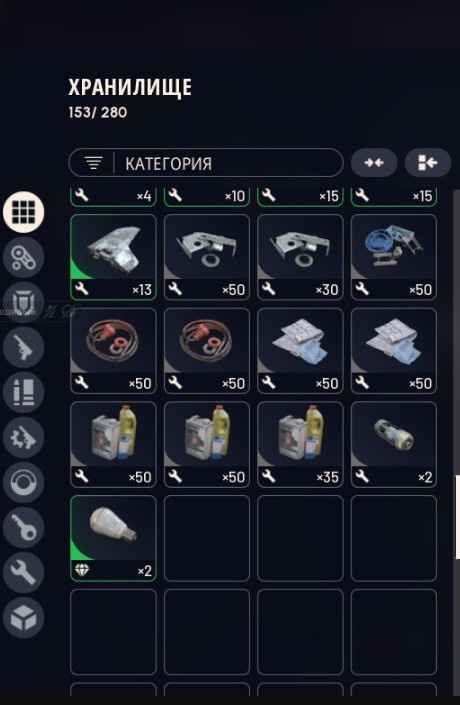Screen dimensions: 460x705
Task: Open the chain links sidebar category
Action: (x=23, y=257)
